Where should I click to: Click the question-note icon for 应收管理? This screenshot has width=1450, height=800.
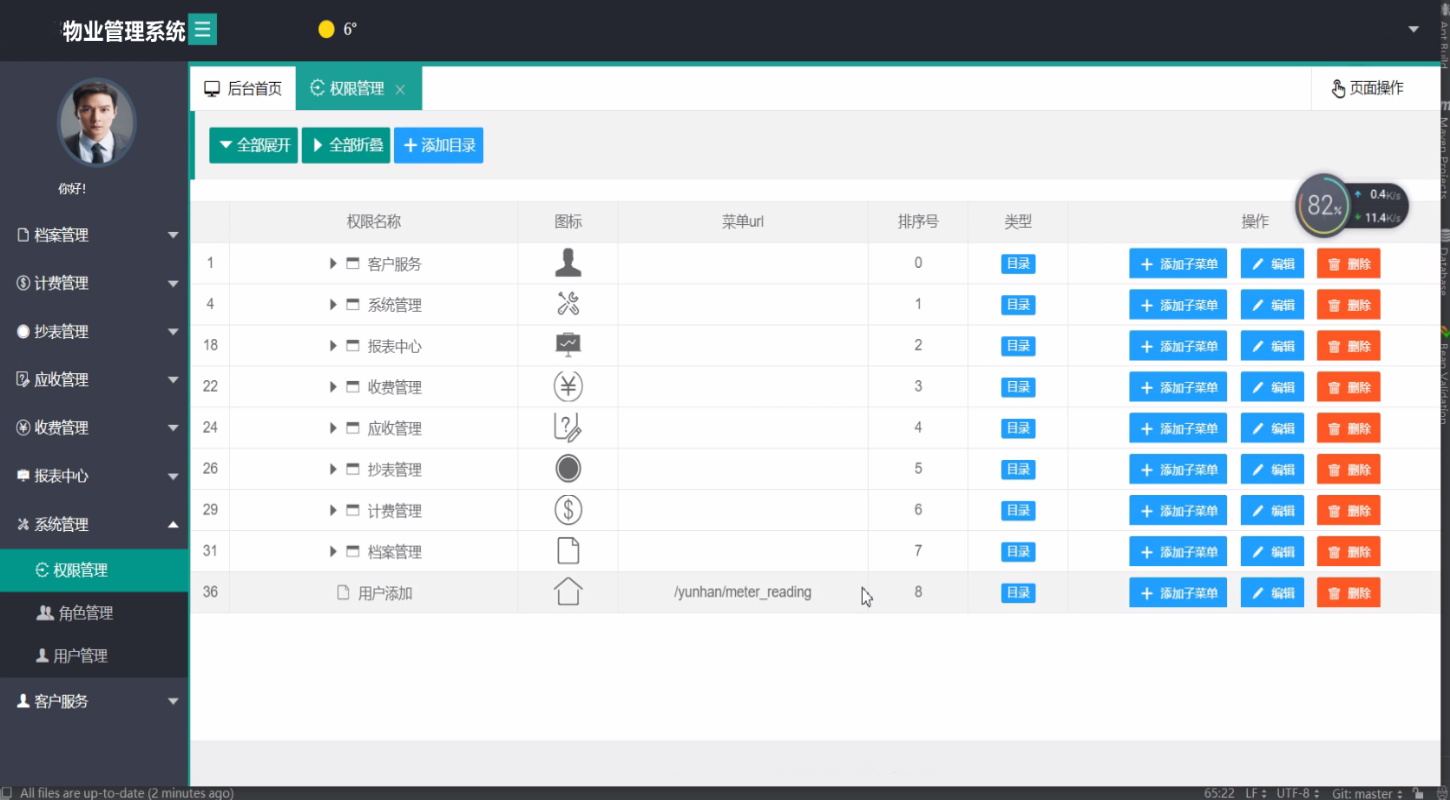pos(568,427)
